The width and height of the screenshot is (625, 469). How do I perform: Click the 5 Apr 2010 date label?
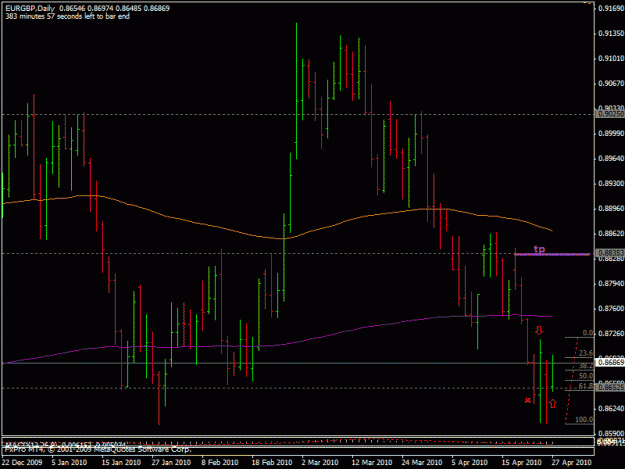pyautogui.click(x=470, y=462)
